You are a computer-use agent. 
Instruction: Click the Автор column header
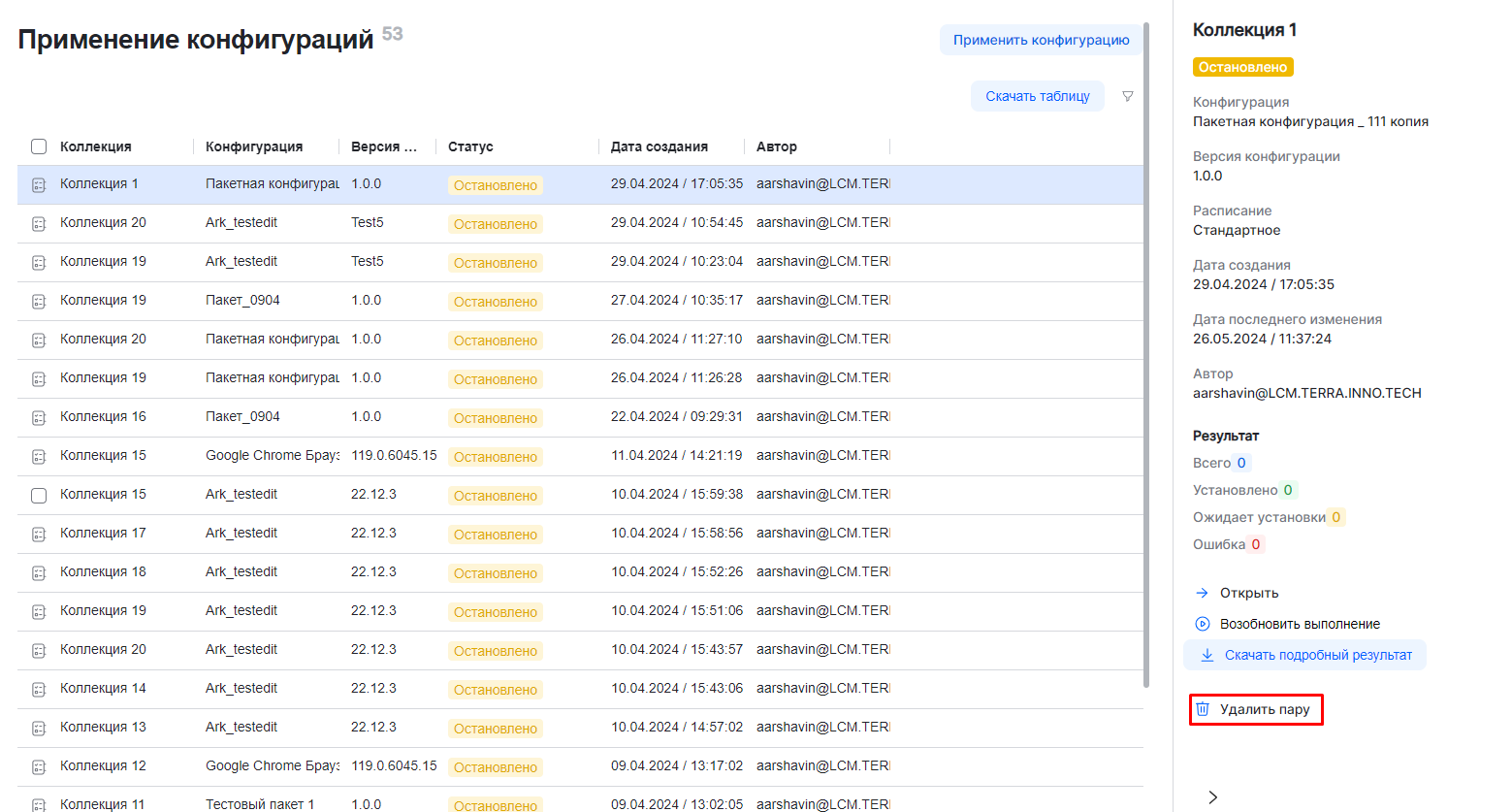coord(776,146)
